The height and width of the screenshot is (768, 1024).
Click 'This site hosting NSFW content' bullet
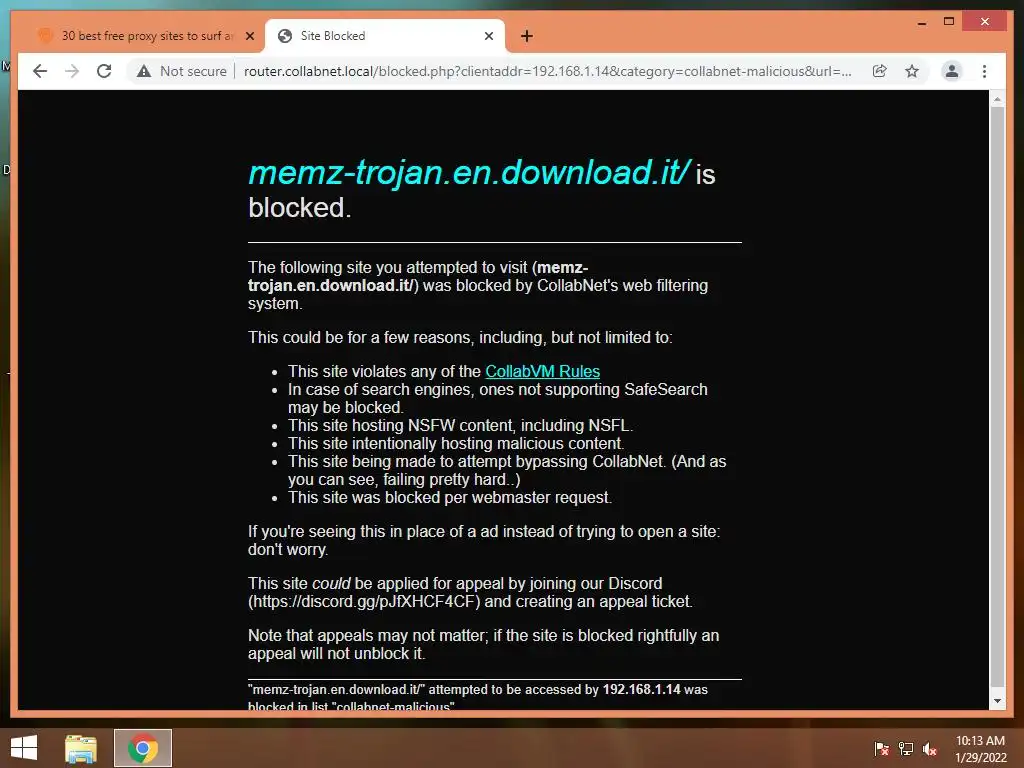click(x=460, y=425)
